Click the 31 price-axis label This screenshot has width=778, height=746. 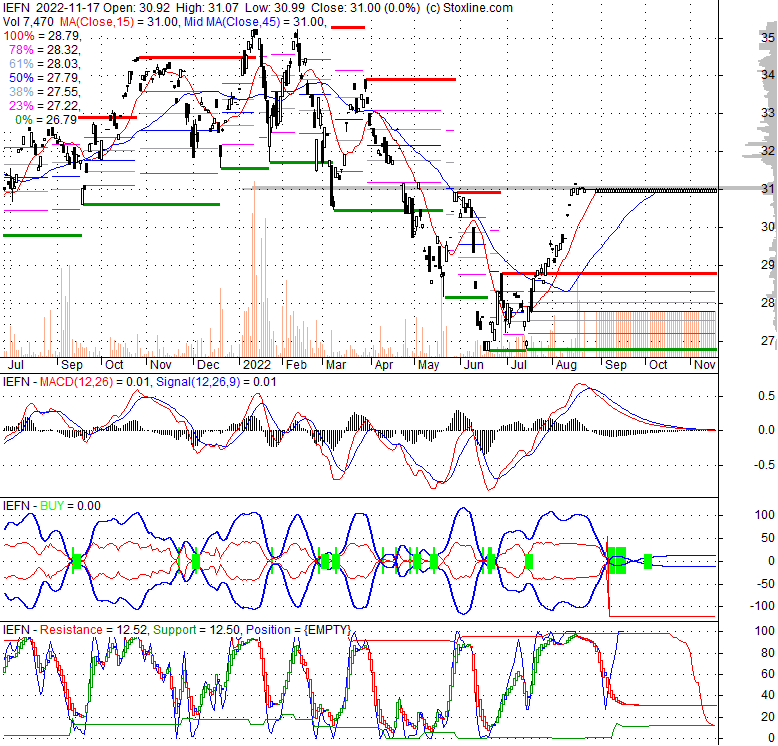coord(768,189)
